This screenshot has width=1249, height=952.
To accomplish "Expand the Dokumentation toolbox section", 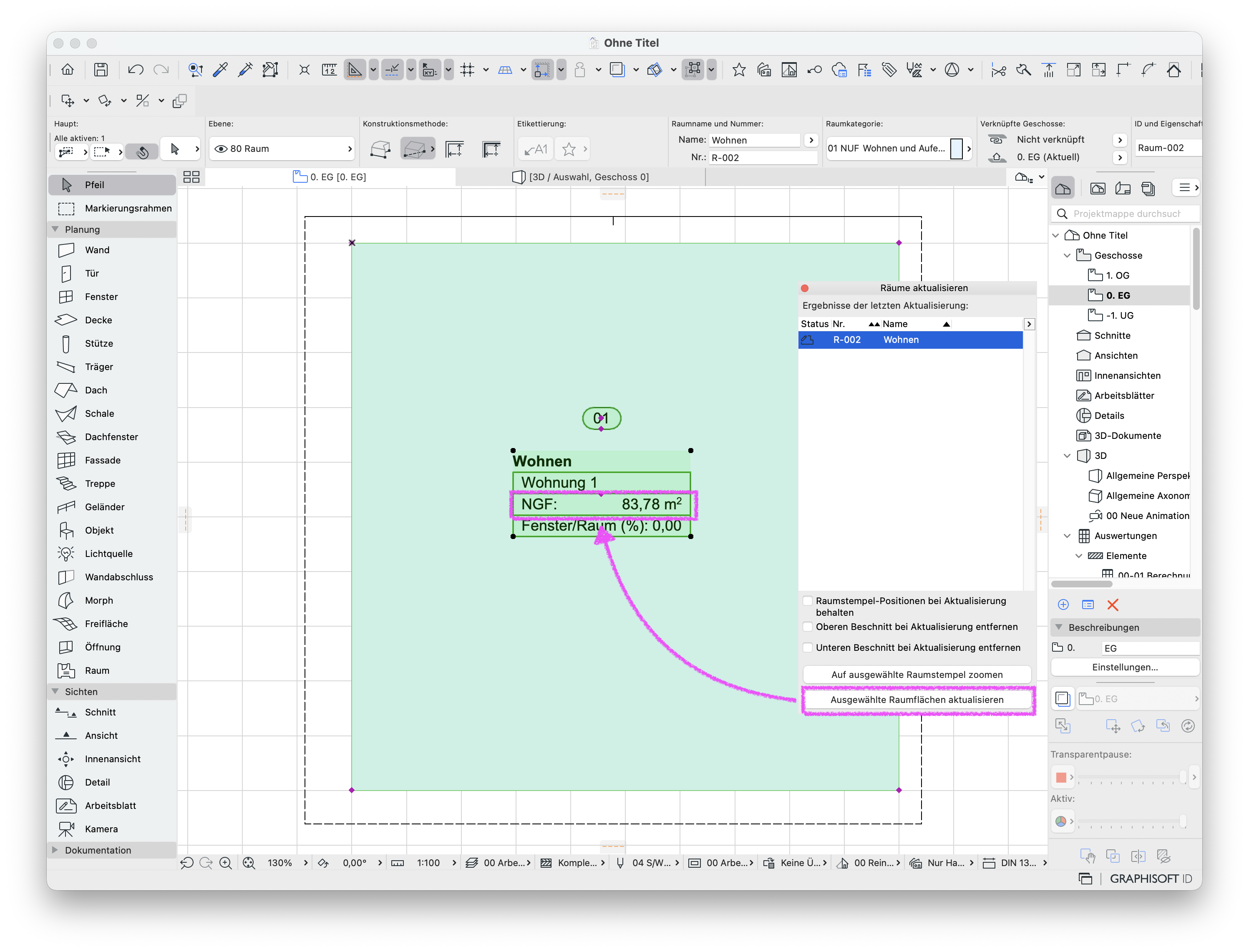I will pyautogui.click(x=55, y=850).
